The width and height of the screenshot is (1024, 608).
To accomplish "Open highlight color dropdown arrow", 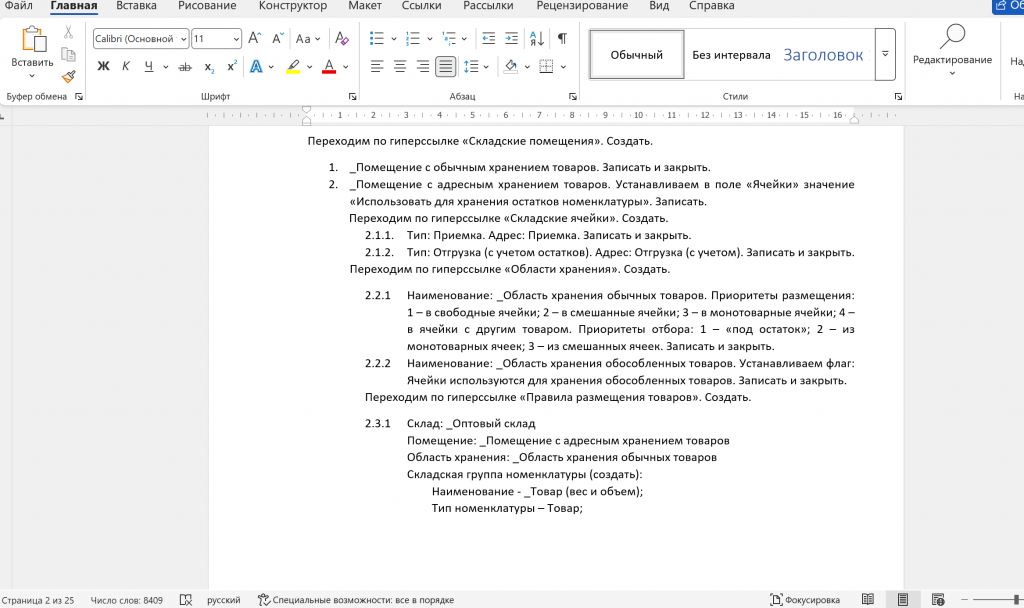I will pos(310,67).
